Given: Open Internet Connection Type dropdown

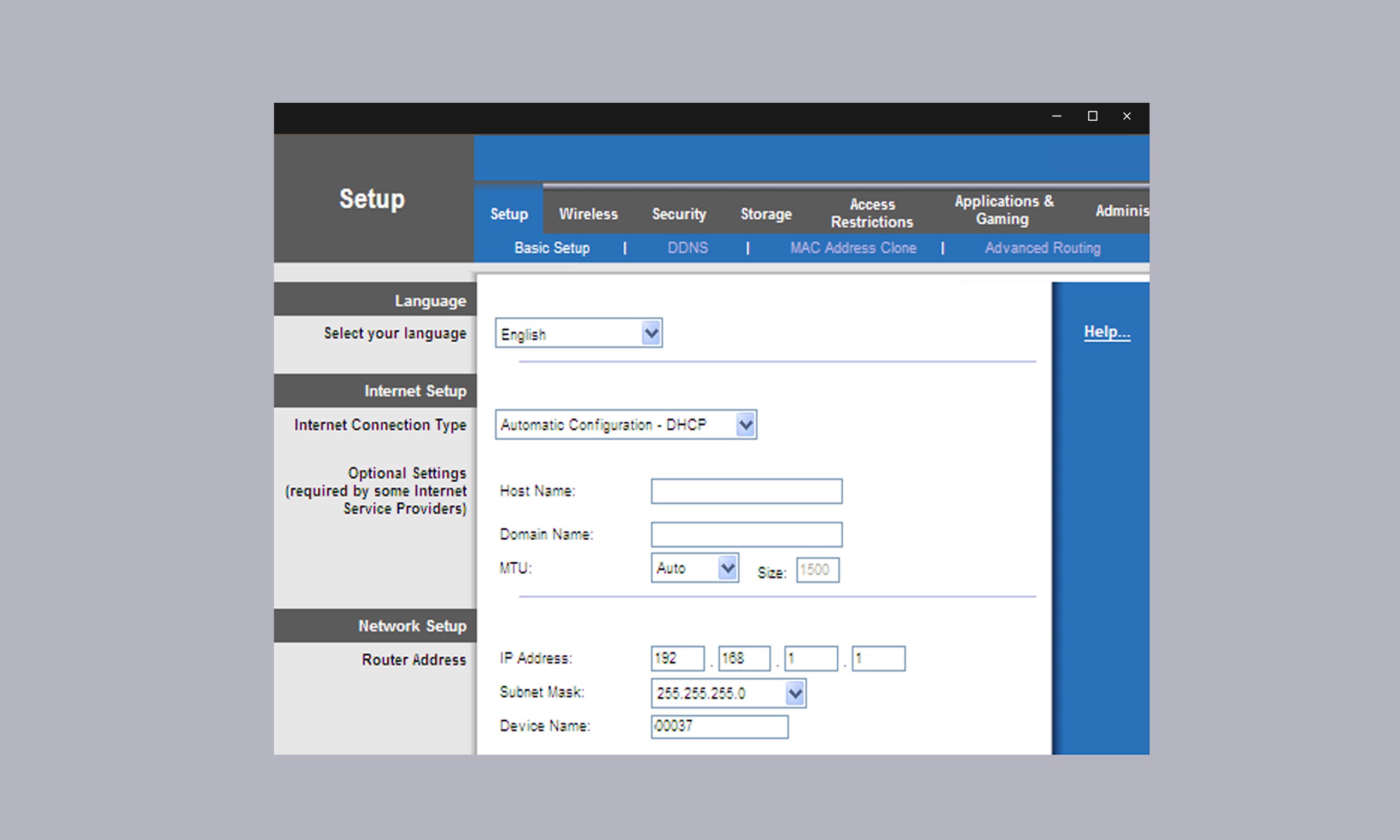Looking at the screenshot, I should [745, 424].
